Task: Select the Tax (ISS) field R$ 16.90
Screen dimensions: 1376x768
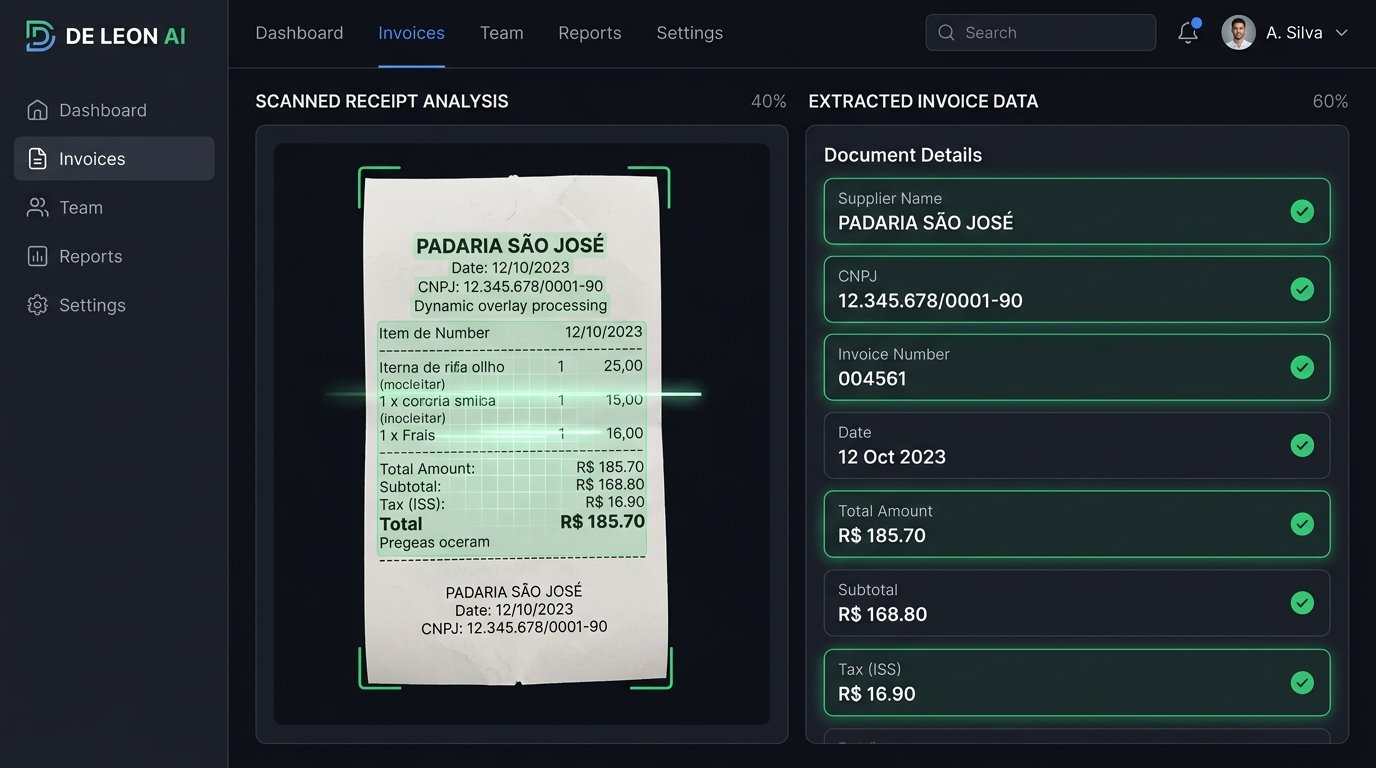Action: click(x=1077, y=682)
